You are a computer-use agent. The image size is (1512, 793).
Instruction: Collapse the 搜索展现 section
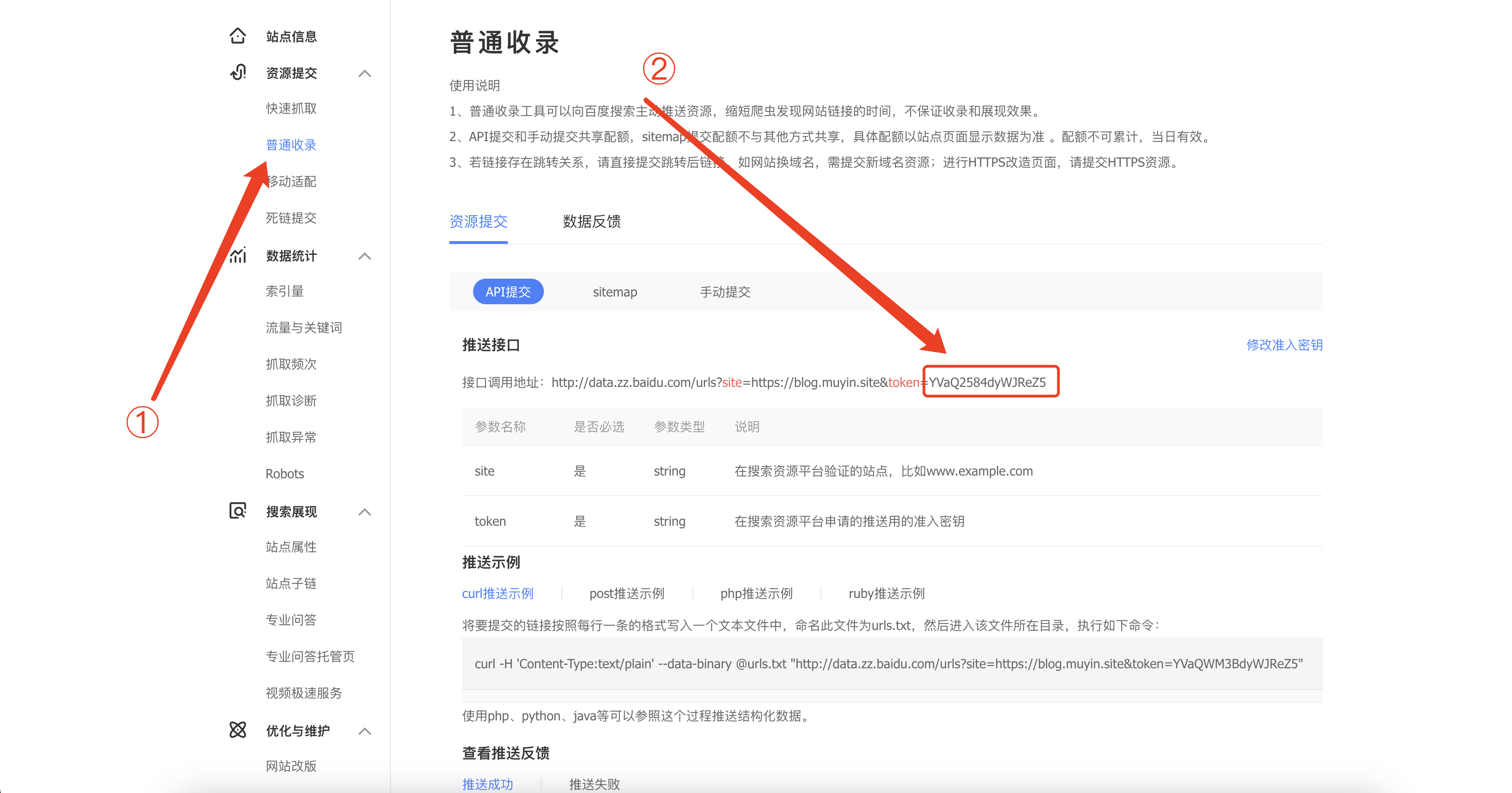coord(365,512)
